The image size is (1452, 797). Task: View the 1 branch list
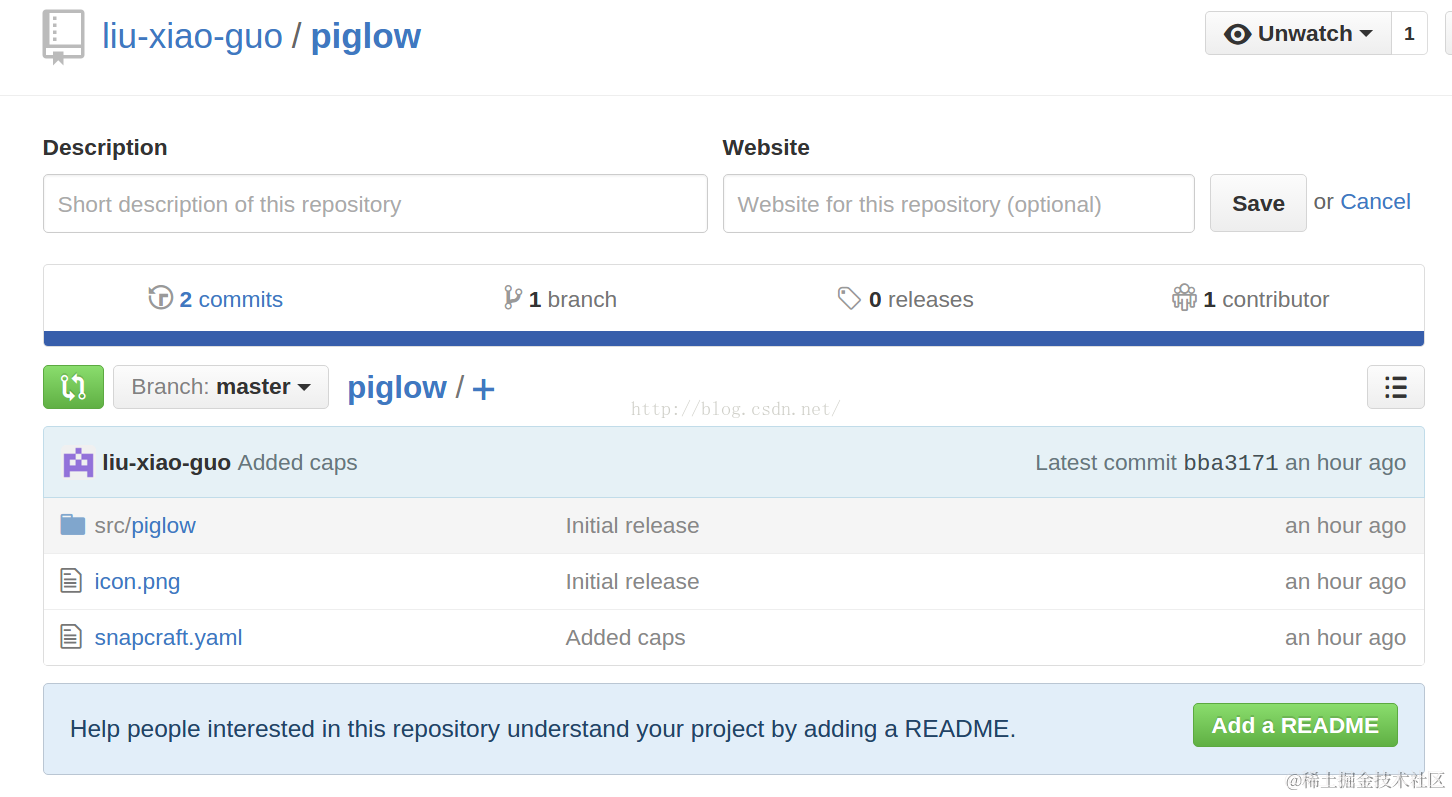[572, 299]
